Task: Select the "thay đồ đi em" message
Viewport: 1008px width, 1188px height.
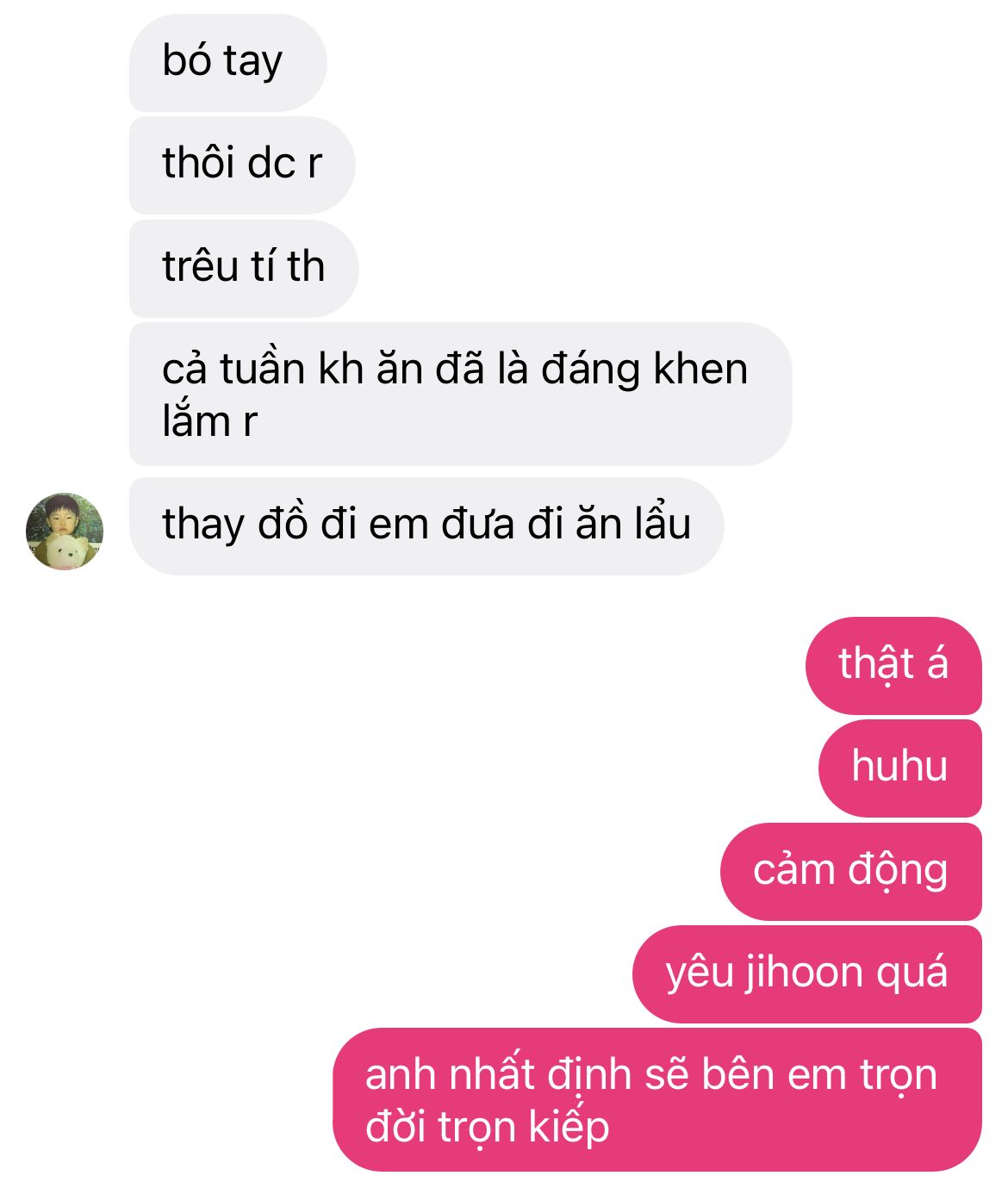Action: coord(426,526)
